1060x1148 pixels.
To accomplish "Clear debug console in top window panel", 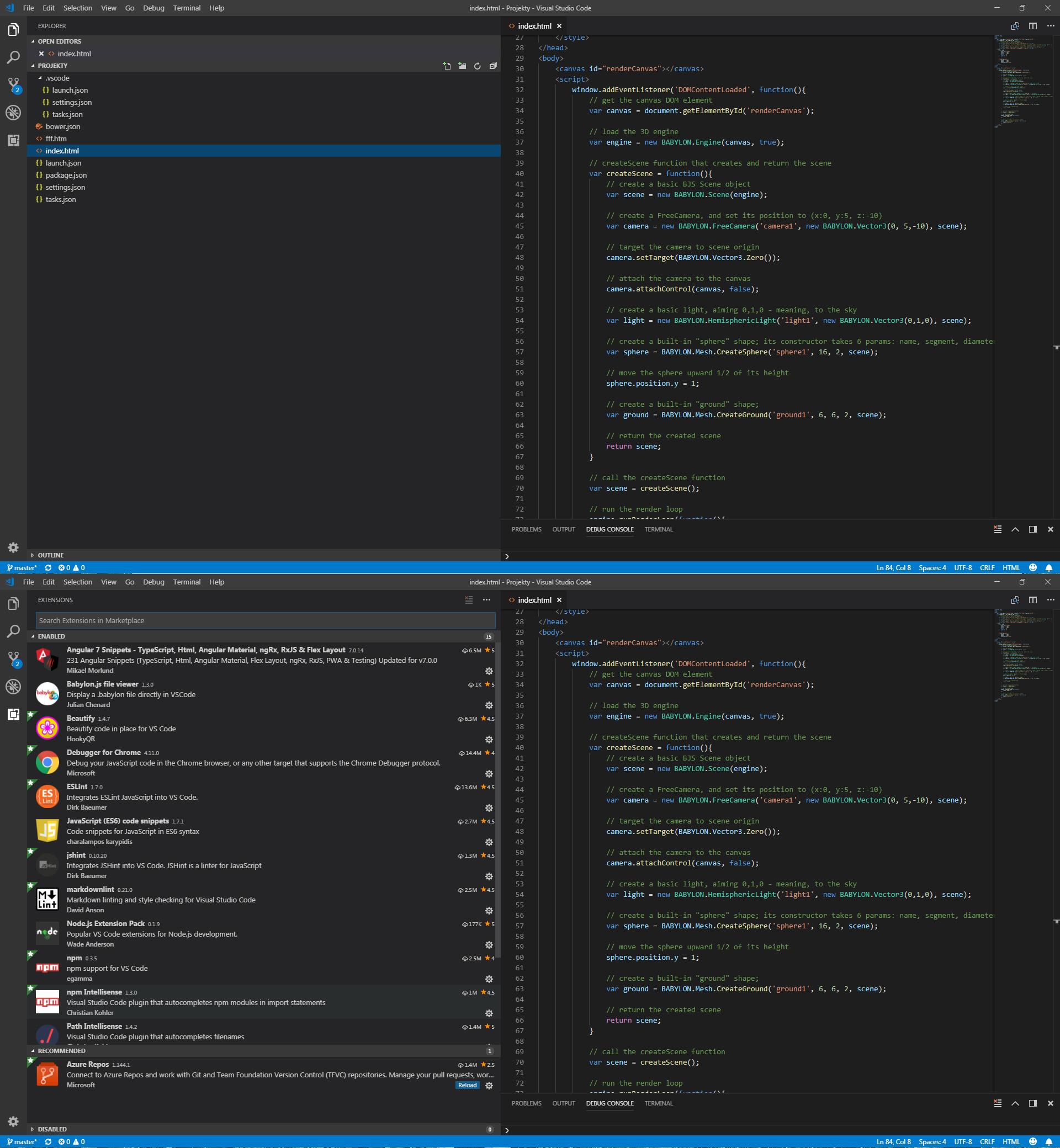I will pos(998,529).
